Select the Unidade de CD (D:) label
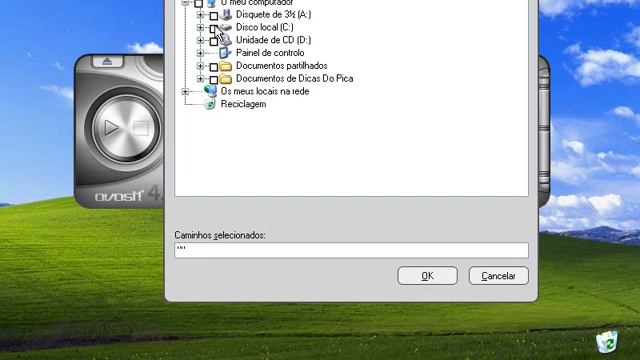The width and height of the screenshot is (640, 360). [273, 40]
